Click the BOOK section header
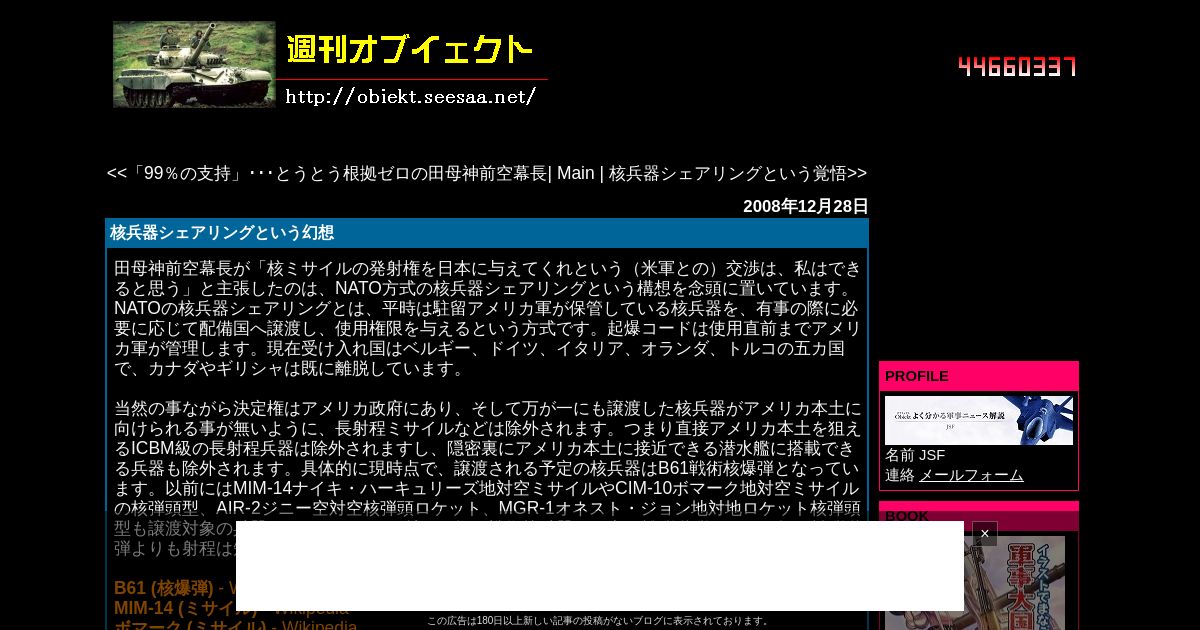Screen dimensions: 1200x630 [979, 516]
